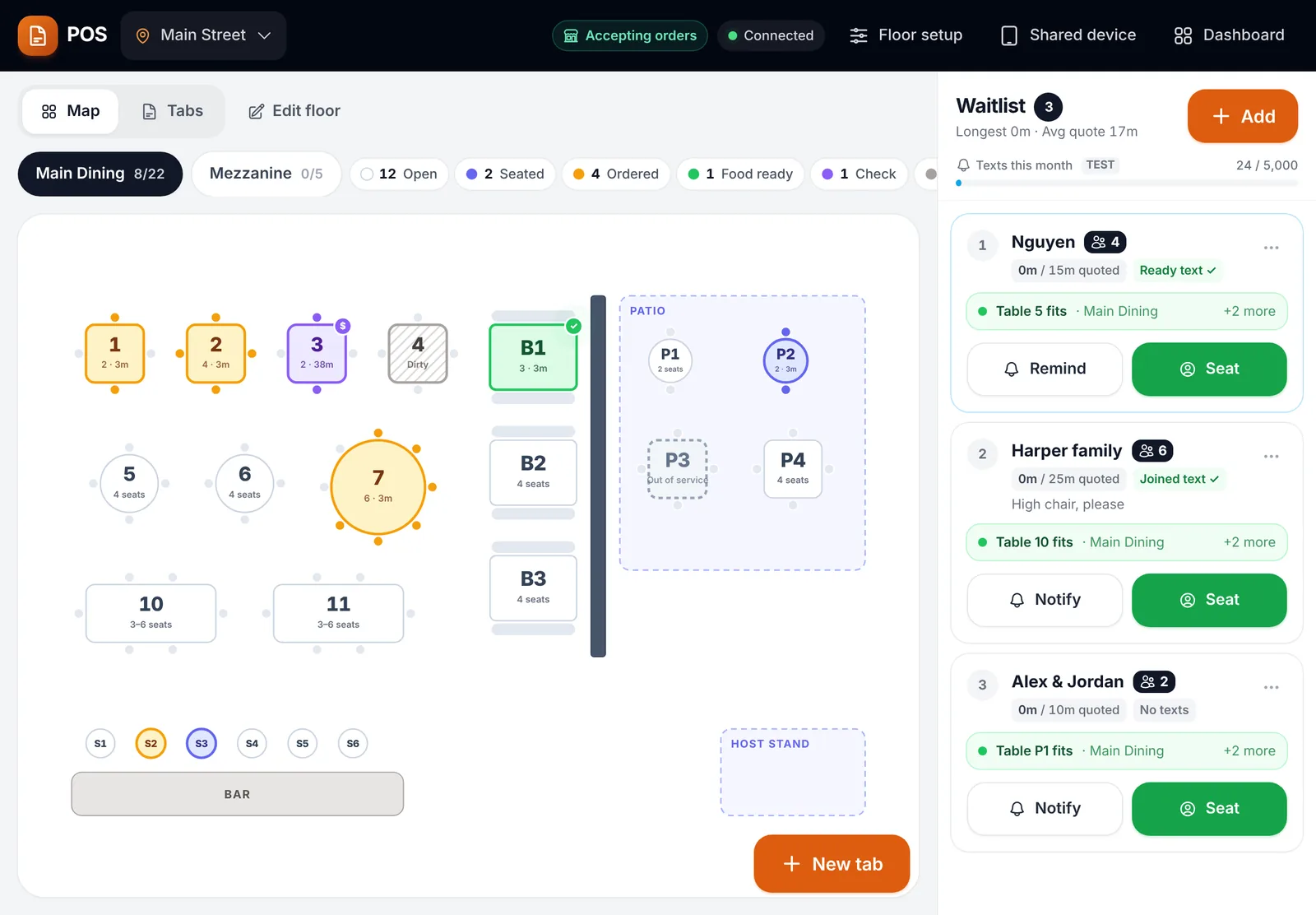The image size is (1316, 915).
Task: Filter tables by Ordered status
Action: [x=616, y=174]
